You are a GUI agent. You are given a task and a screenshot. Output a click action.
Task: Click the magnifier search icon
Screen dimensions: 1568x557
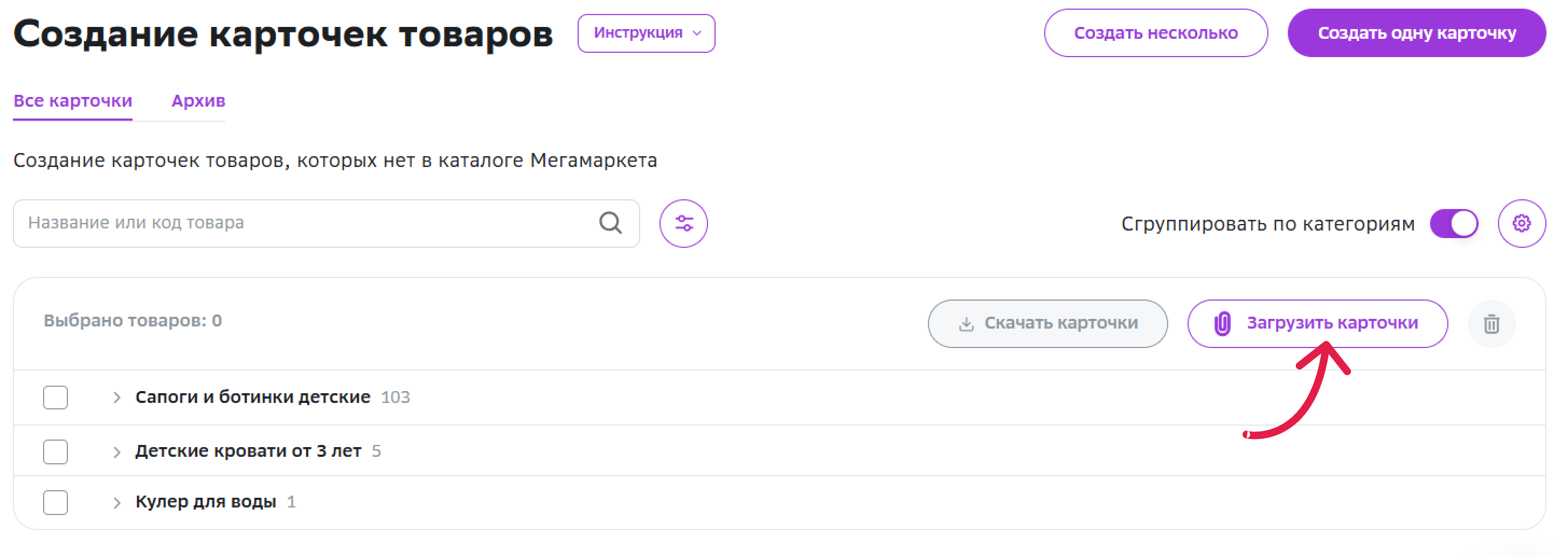[x=610, y=223]
